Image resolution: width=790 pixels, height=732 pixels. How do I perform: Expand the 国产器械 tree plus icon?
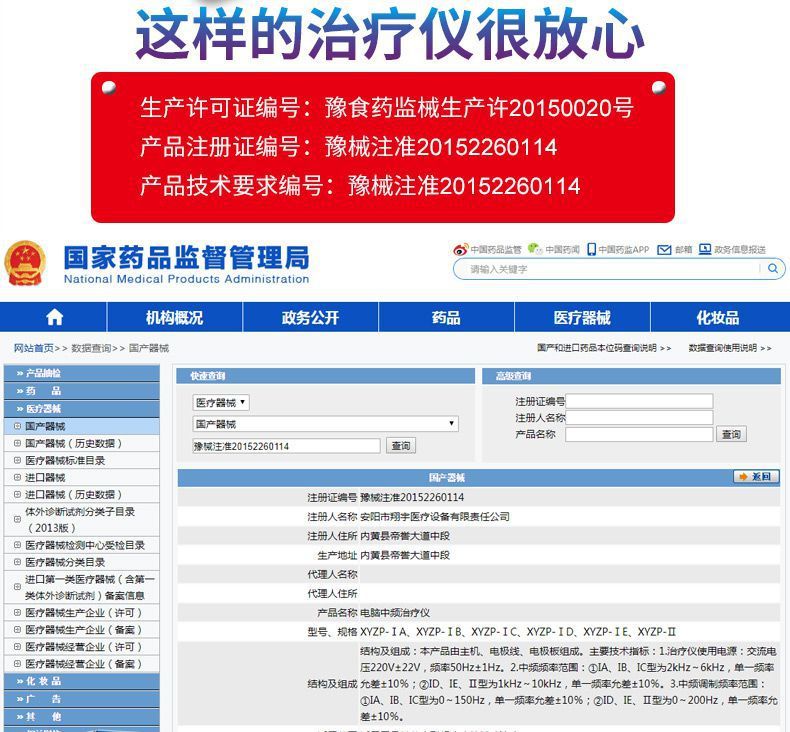coord(17,426)
